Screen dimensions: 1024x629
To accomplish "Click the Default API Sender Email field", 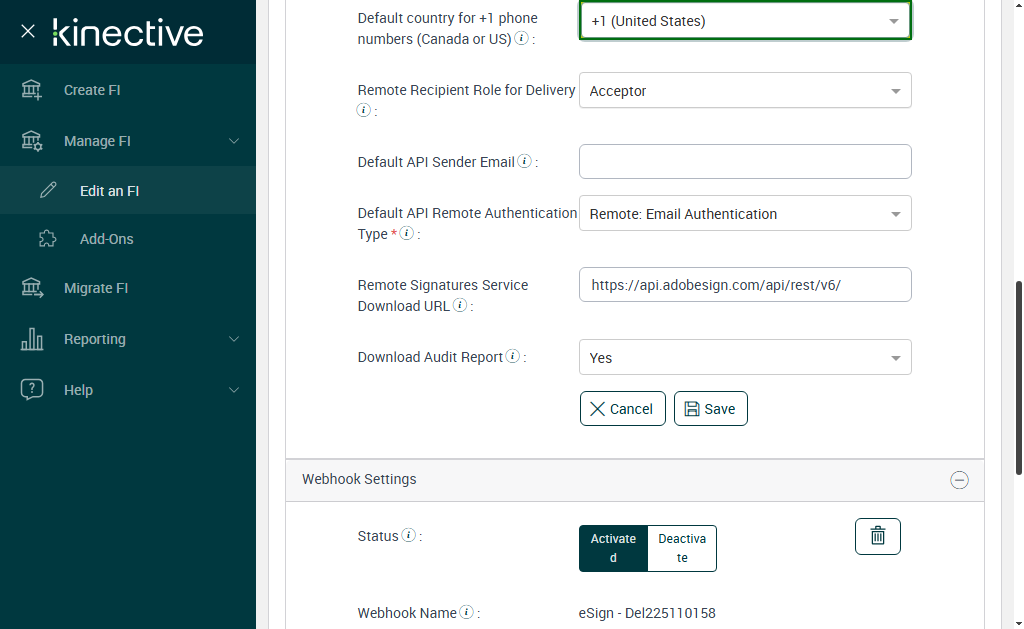I will (x=745, y=162).
